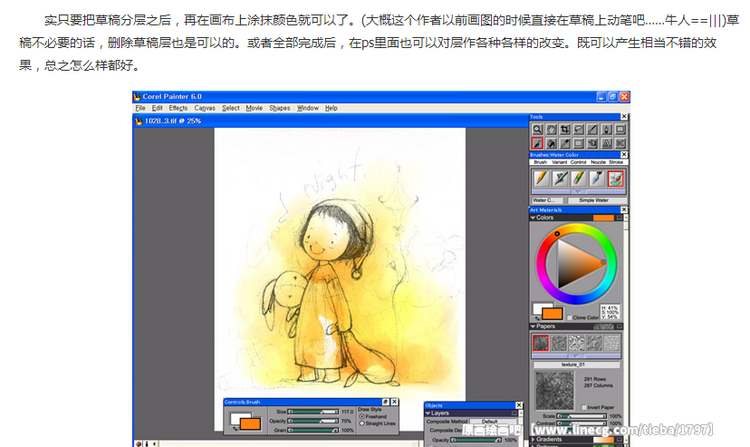
Task: Open the Composite Method Default dropdown
Action: click(x=493, y=421)
